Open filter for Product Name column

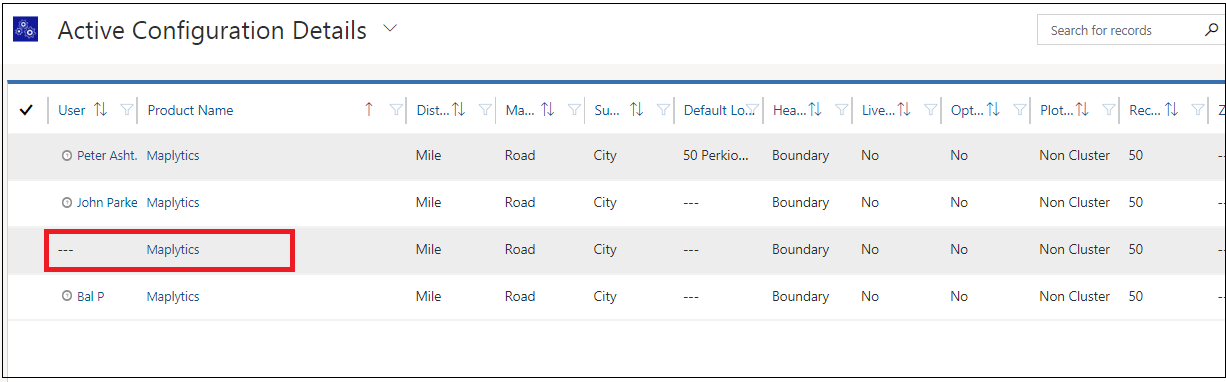[x=395, y=110]
